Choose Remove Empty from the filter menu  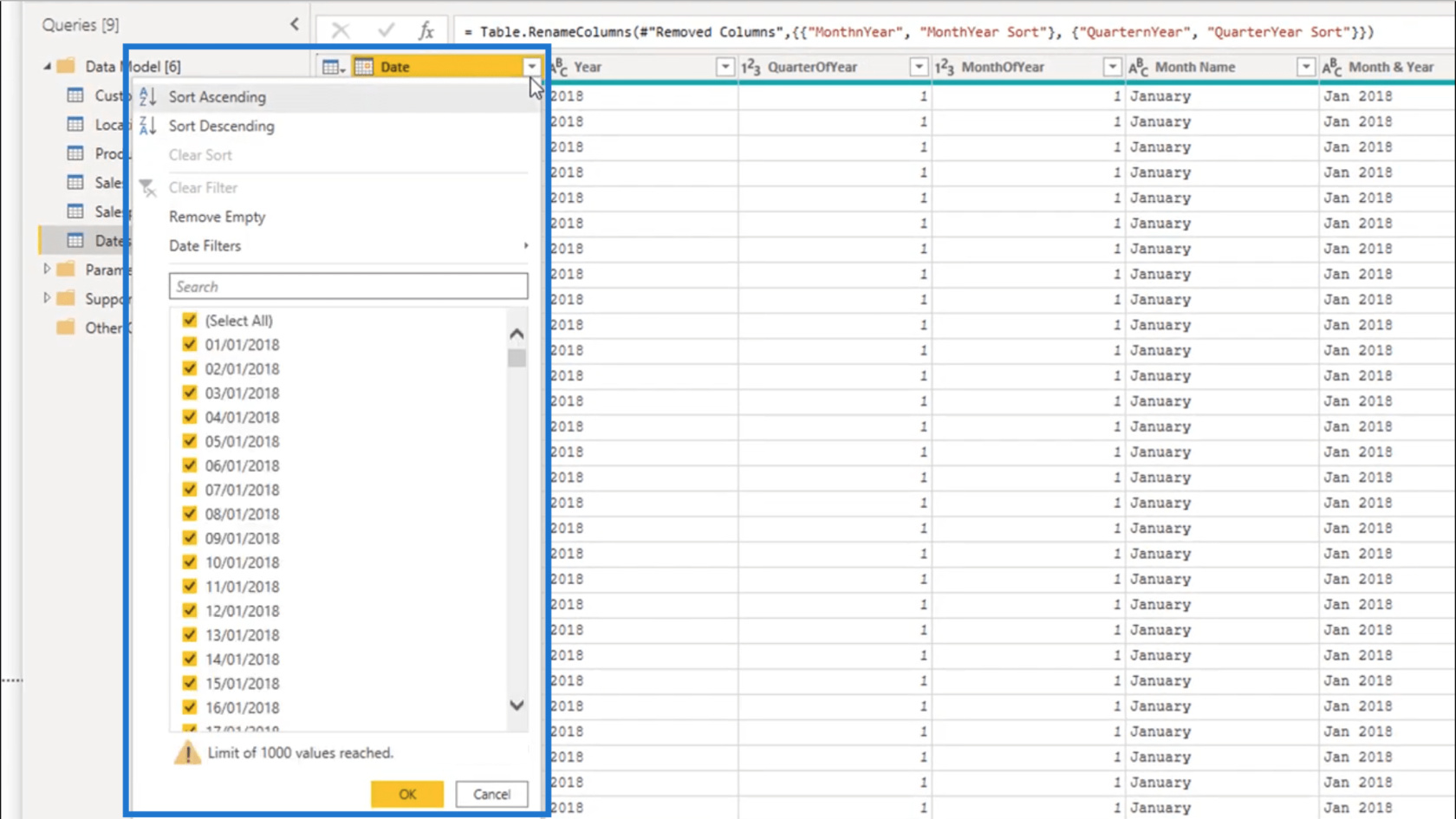click(x=218, y=217)
